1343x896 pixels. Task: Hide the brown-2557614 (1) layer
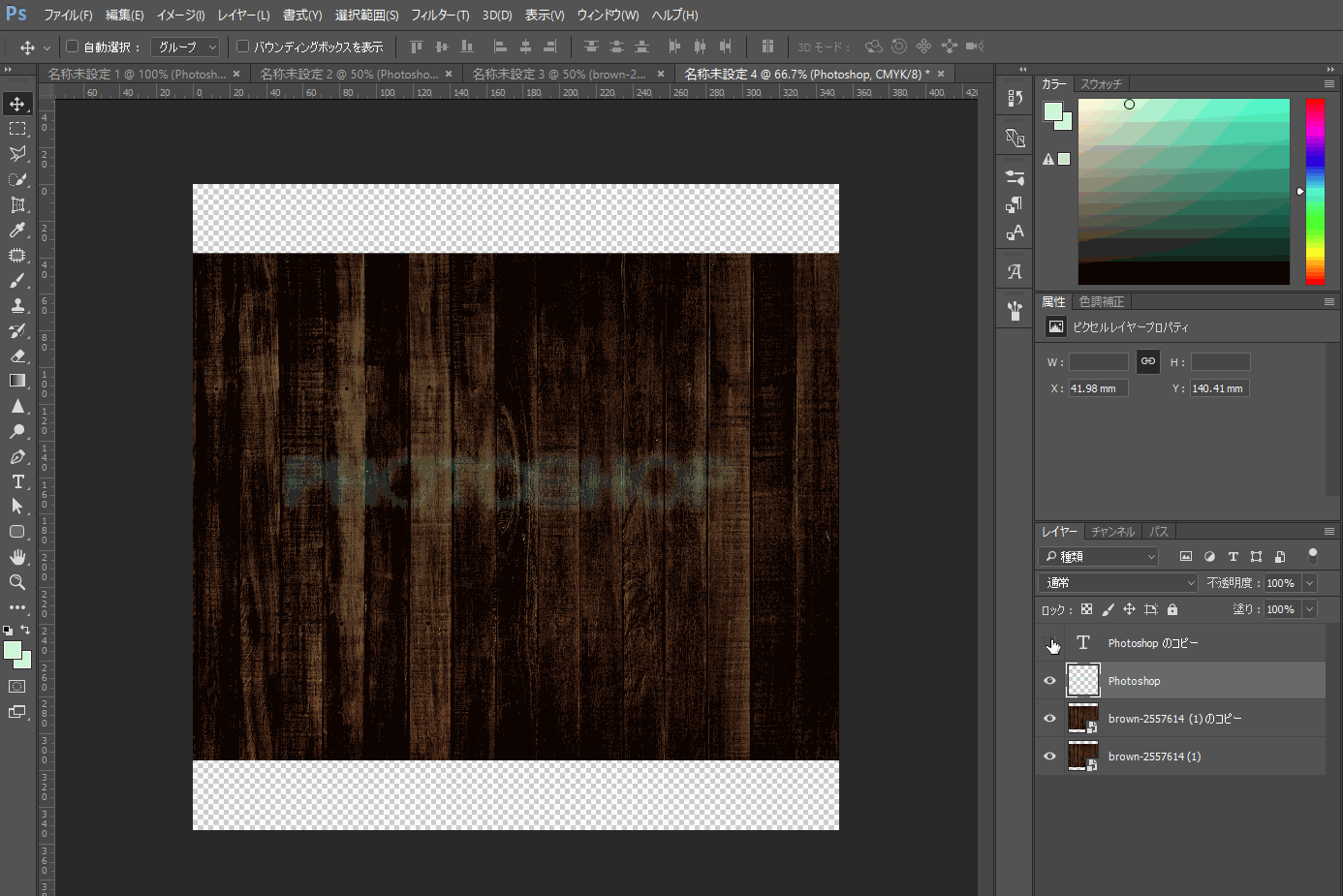[x=1050, y=757]
